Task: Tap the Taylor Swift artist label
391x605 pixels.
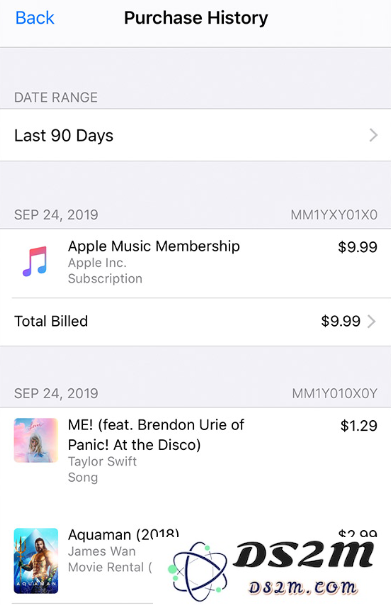Action: point(102,461)
